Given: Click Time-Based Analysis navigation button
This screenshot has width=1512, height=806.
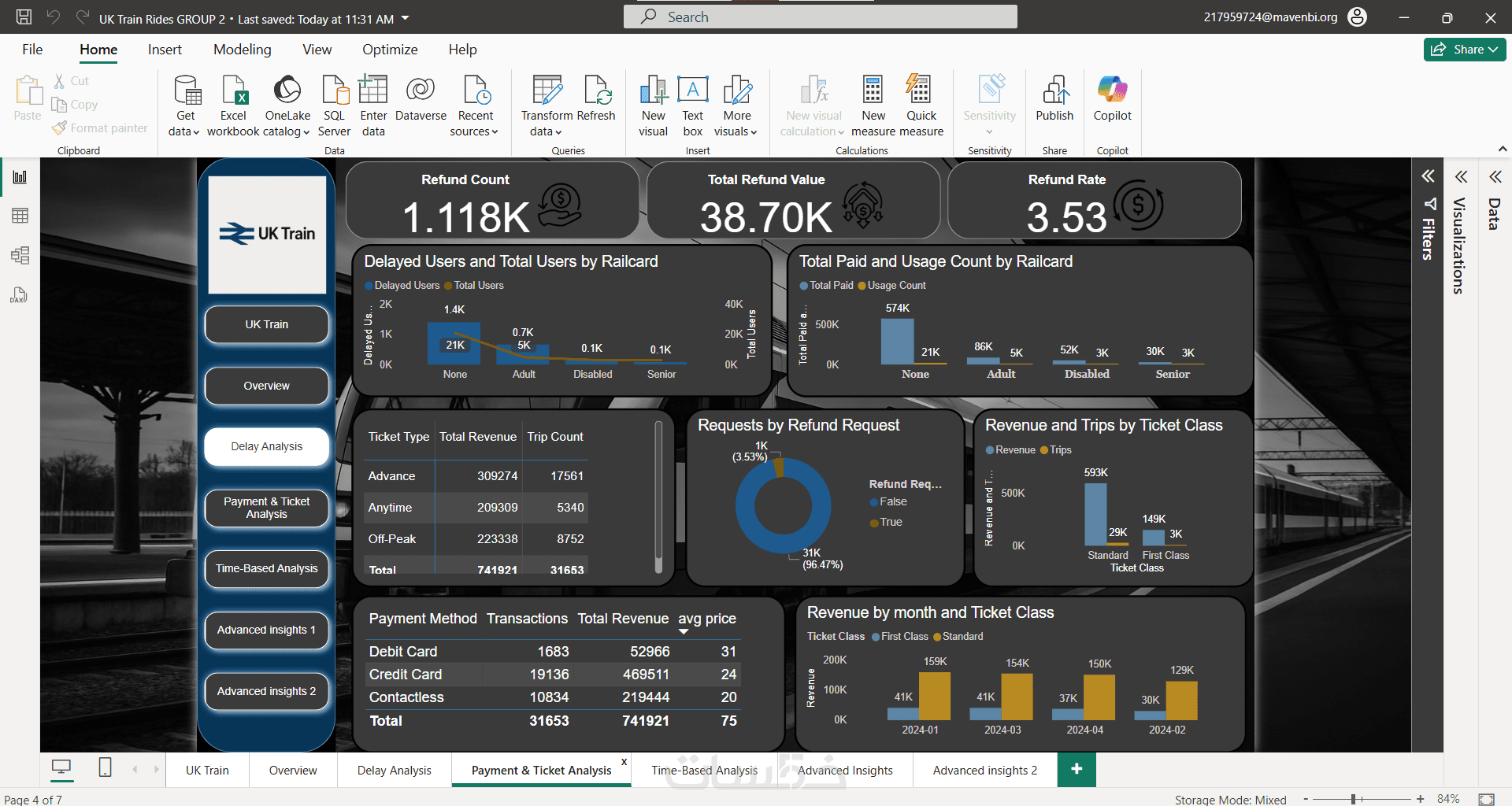Looking at the screenshot, I should click(267, 568).
